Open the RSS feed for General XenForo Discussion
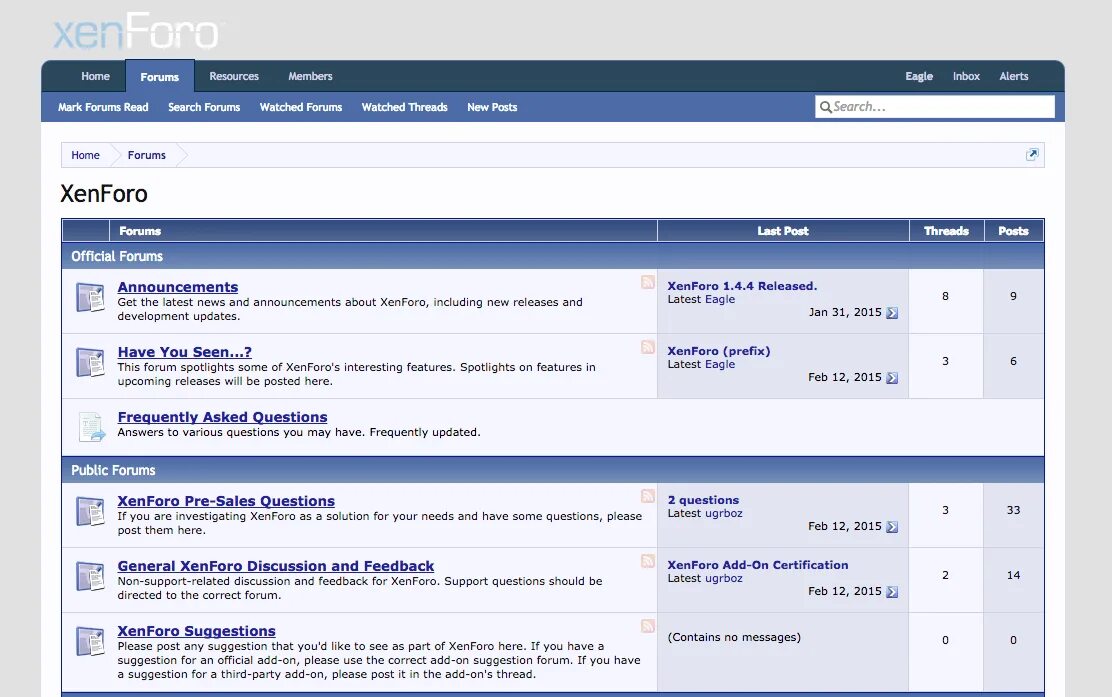The width and height of the screenshot is (1112, 697). click(x=647, y=562)
